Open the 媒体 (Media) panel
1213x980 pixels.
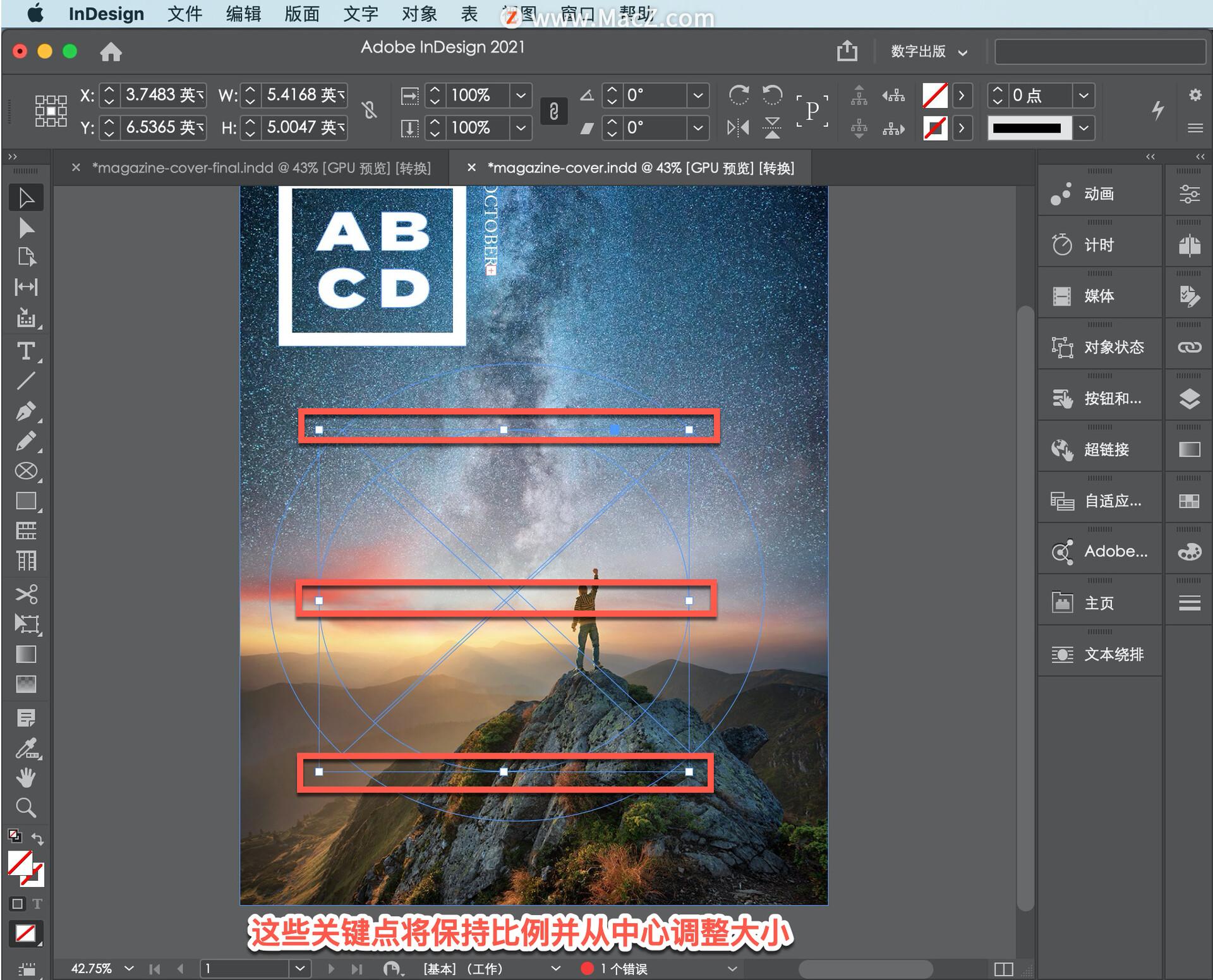tap(1099, 295)
